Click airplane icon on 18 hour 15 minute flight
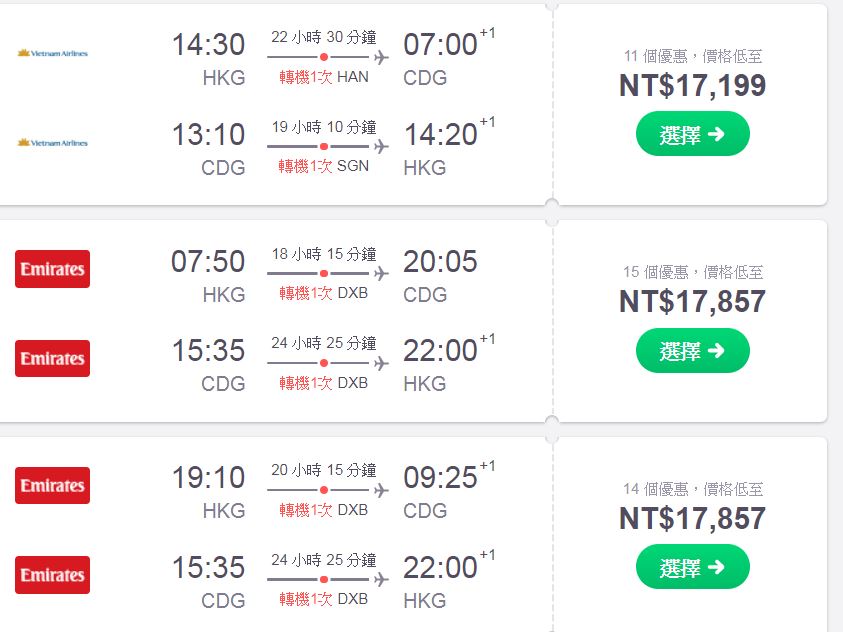The image size is (843, 632). 381,274
